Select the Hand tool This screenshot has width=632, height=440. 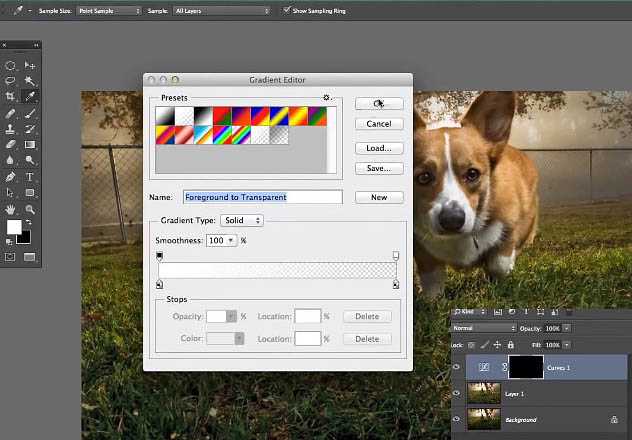(11, 209)
